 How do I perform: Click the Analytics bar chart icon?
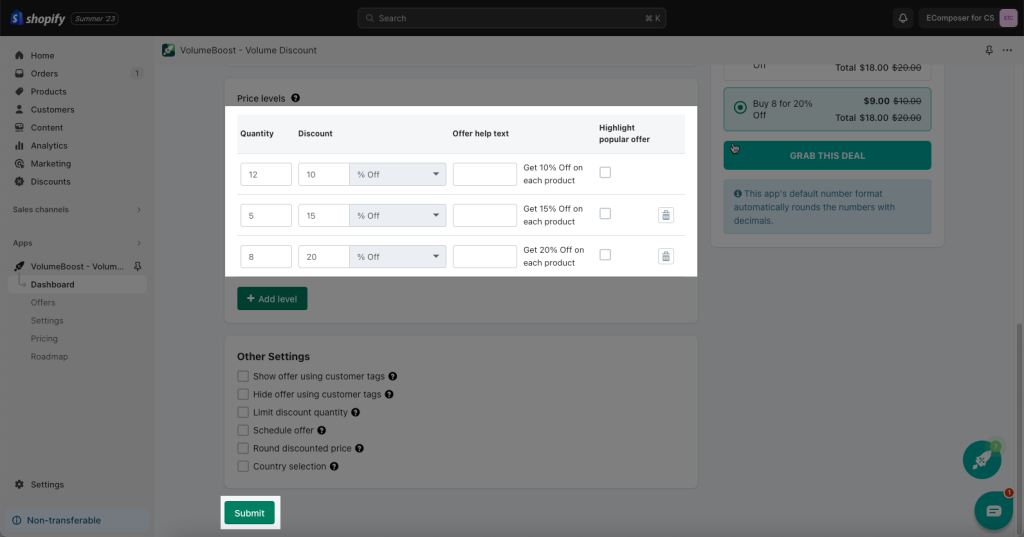point(19,146)
